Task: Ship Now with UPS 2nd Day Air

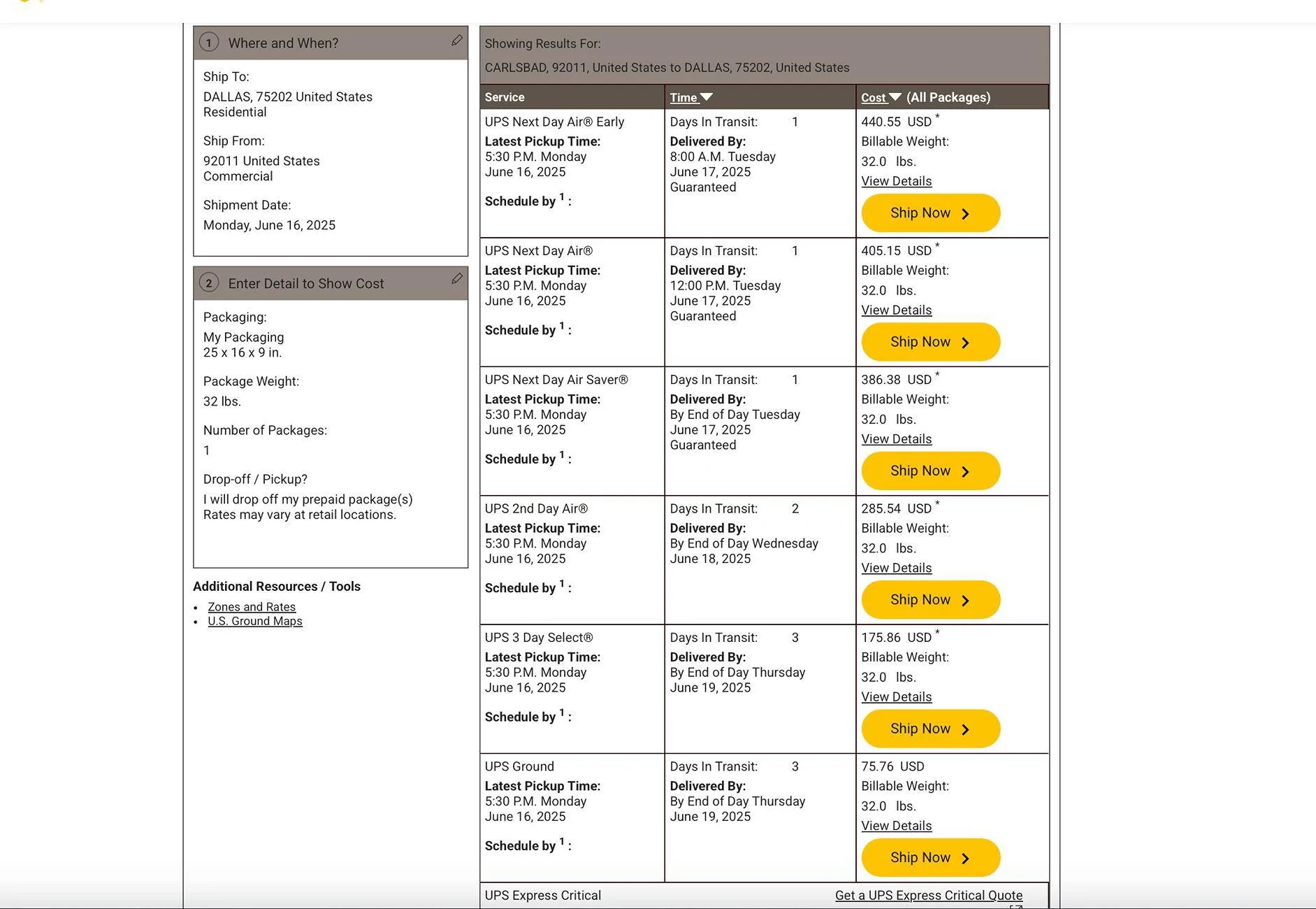Action: [930, 600]
